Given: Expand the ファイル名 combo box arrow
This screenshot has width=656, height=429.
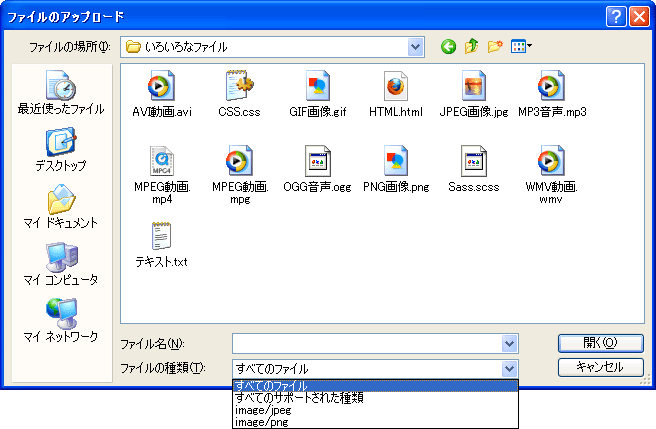Looking at the screenshot, I should click(x=510, y=344).
